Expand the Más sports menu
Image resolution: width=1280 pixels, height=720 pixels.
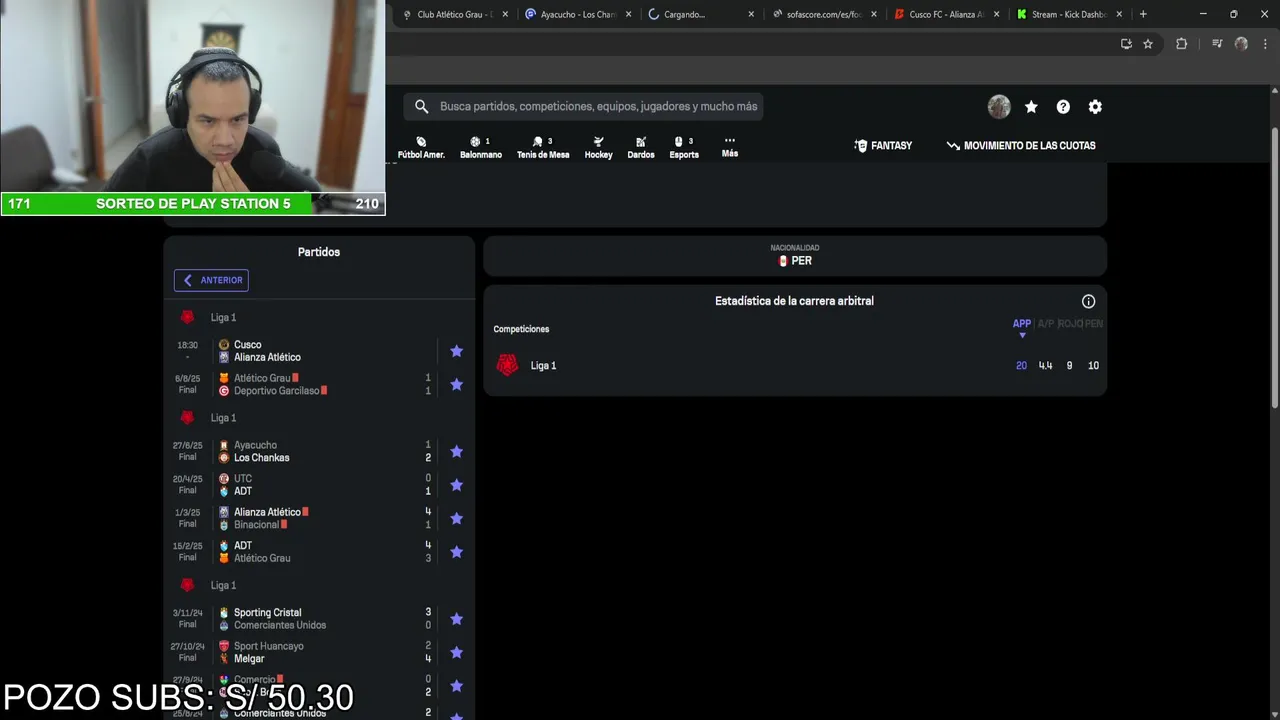pyautogui.click(x=730, y=147)
